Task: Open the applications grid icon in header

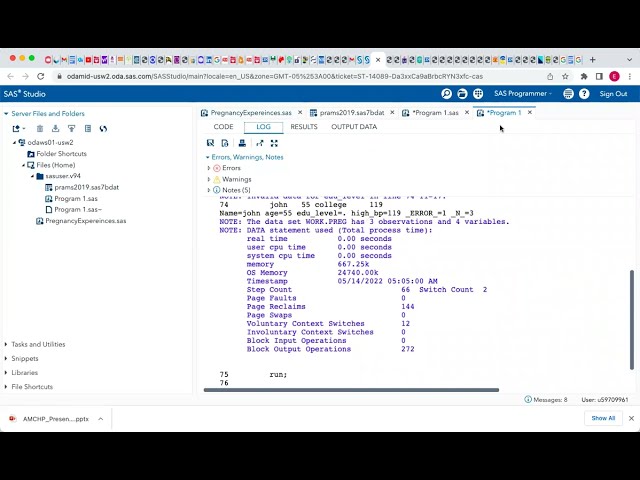Action: [478, 94]
